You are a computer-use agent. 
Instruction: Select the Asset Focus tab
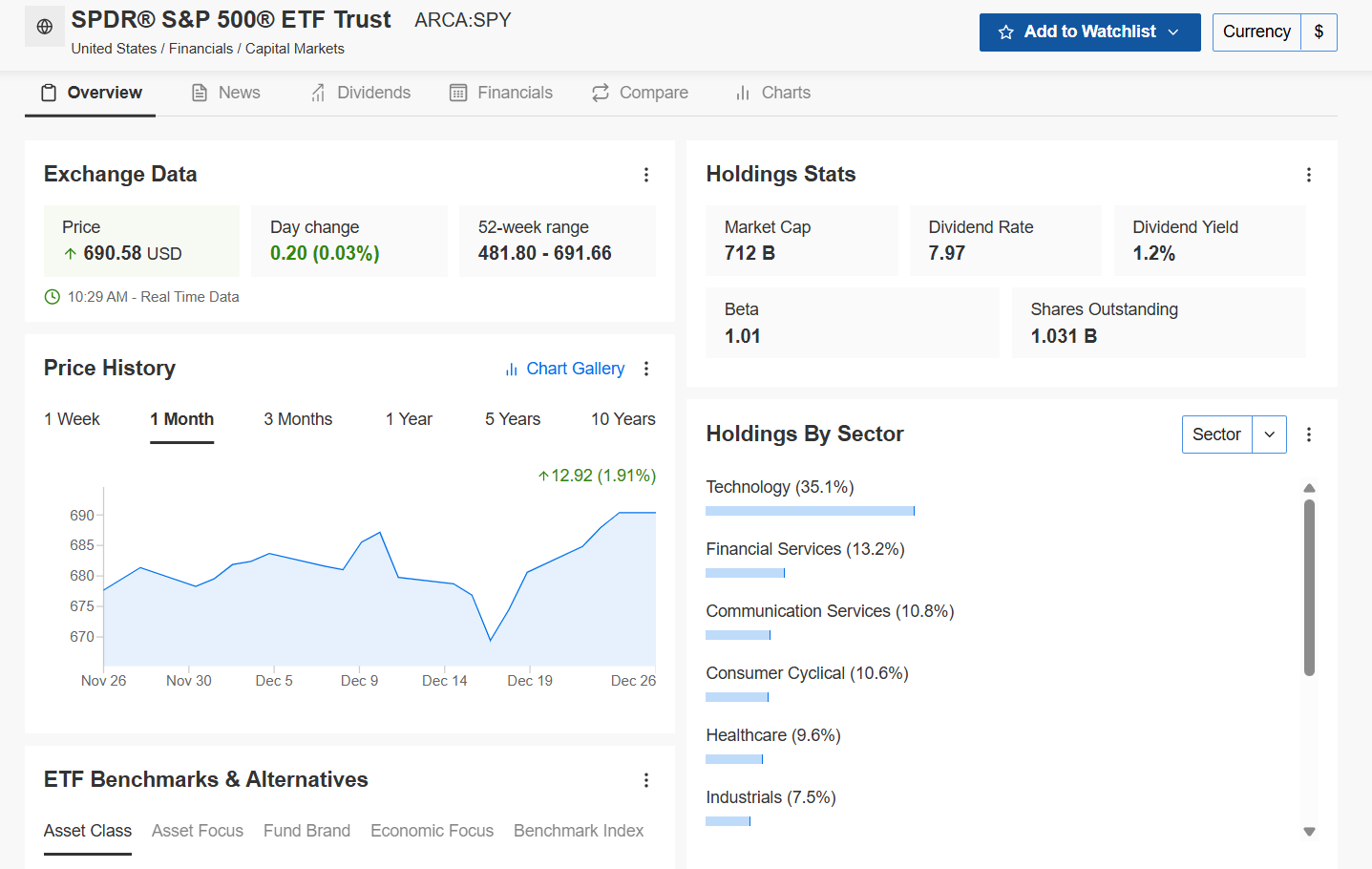[x=198, y=831]
